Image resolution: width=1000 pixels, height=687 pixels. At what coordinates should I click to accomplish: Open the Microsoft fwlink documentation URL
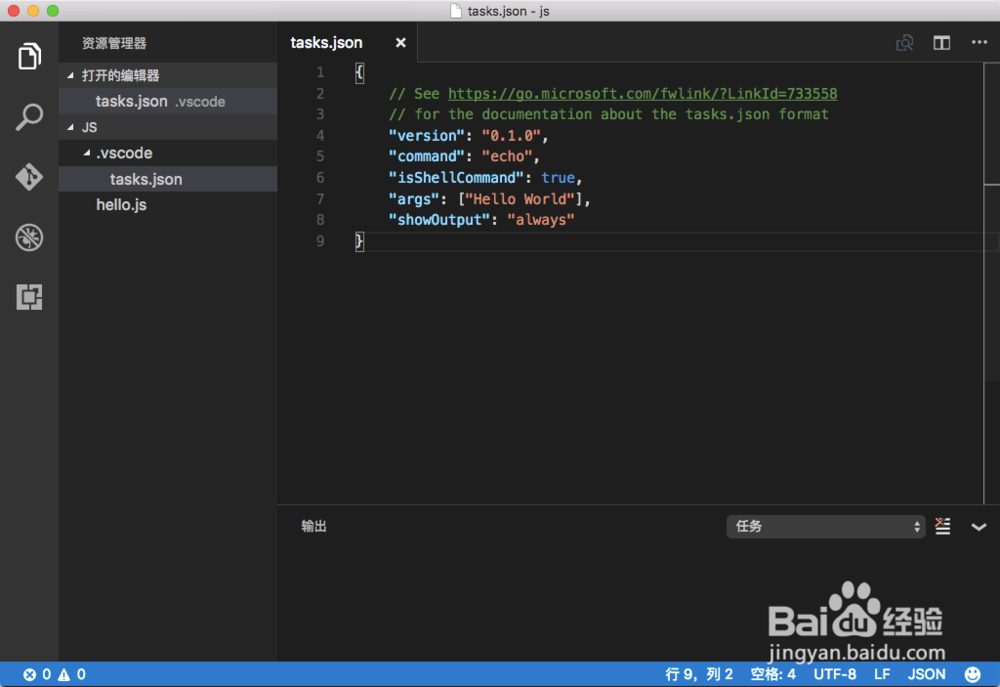(x=642, y=94)
